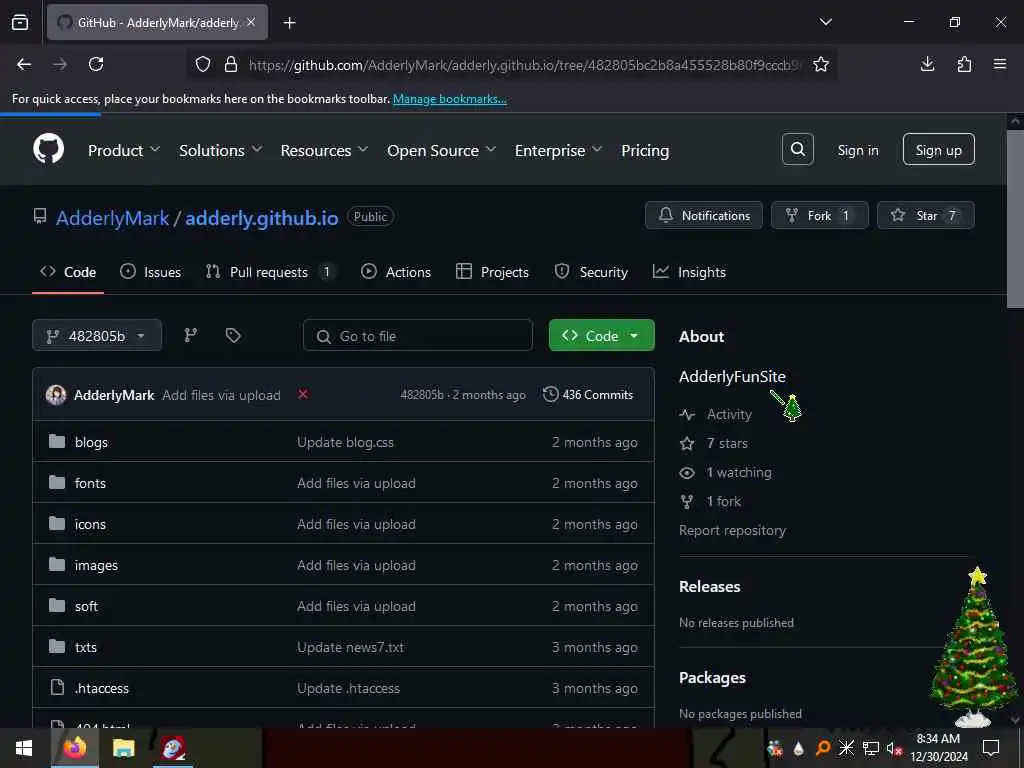Click the Sign up button
The width and height of the screenshot is (1024, 768).
click(938, 150)
